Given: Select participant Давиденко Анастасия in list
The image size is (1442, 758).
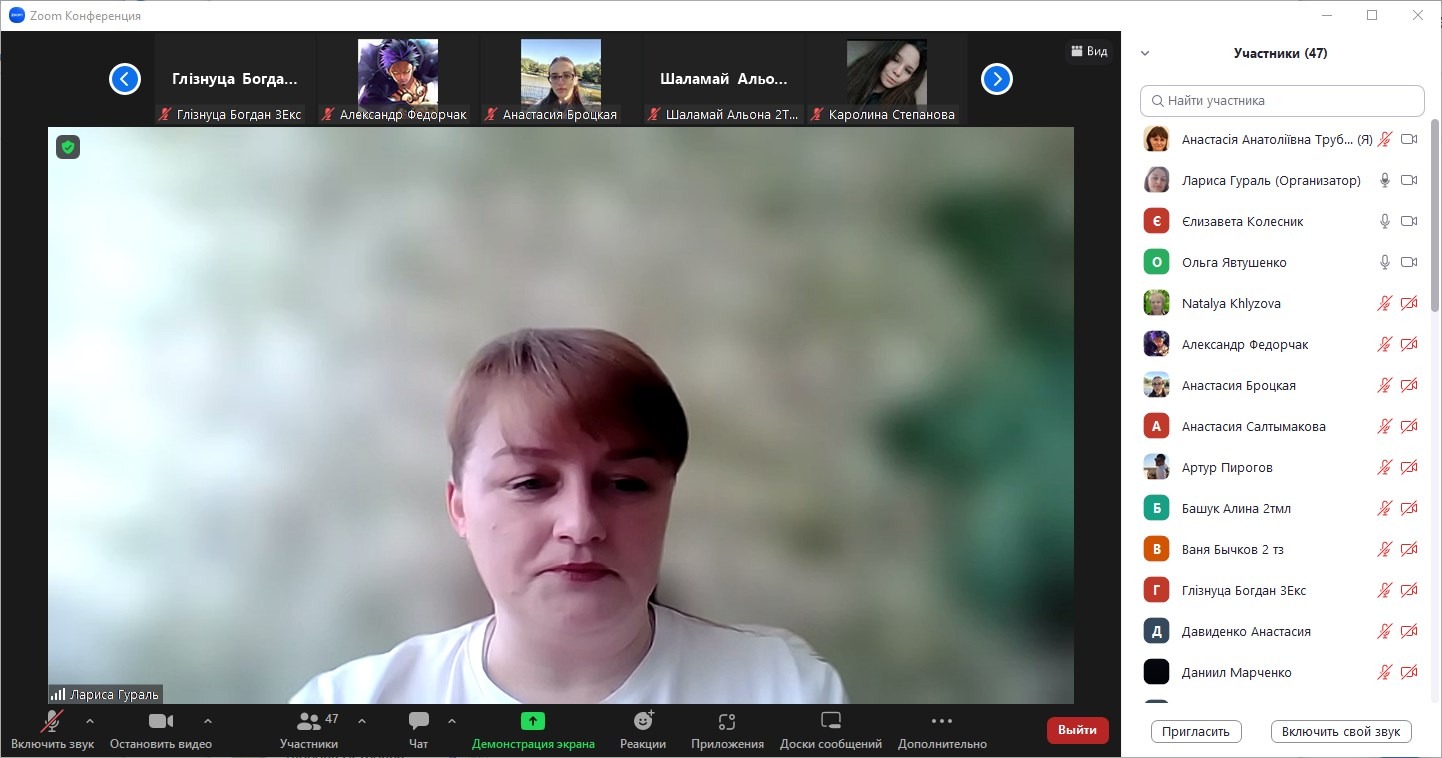Looking at the screenshot, I should pos(1282,631).
